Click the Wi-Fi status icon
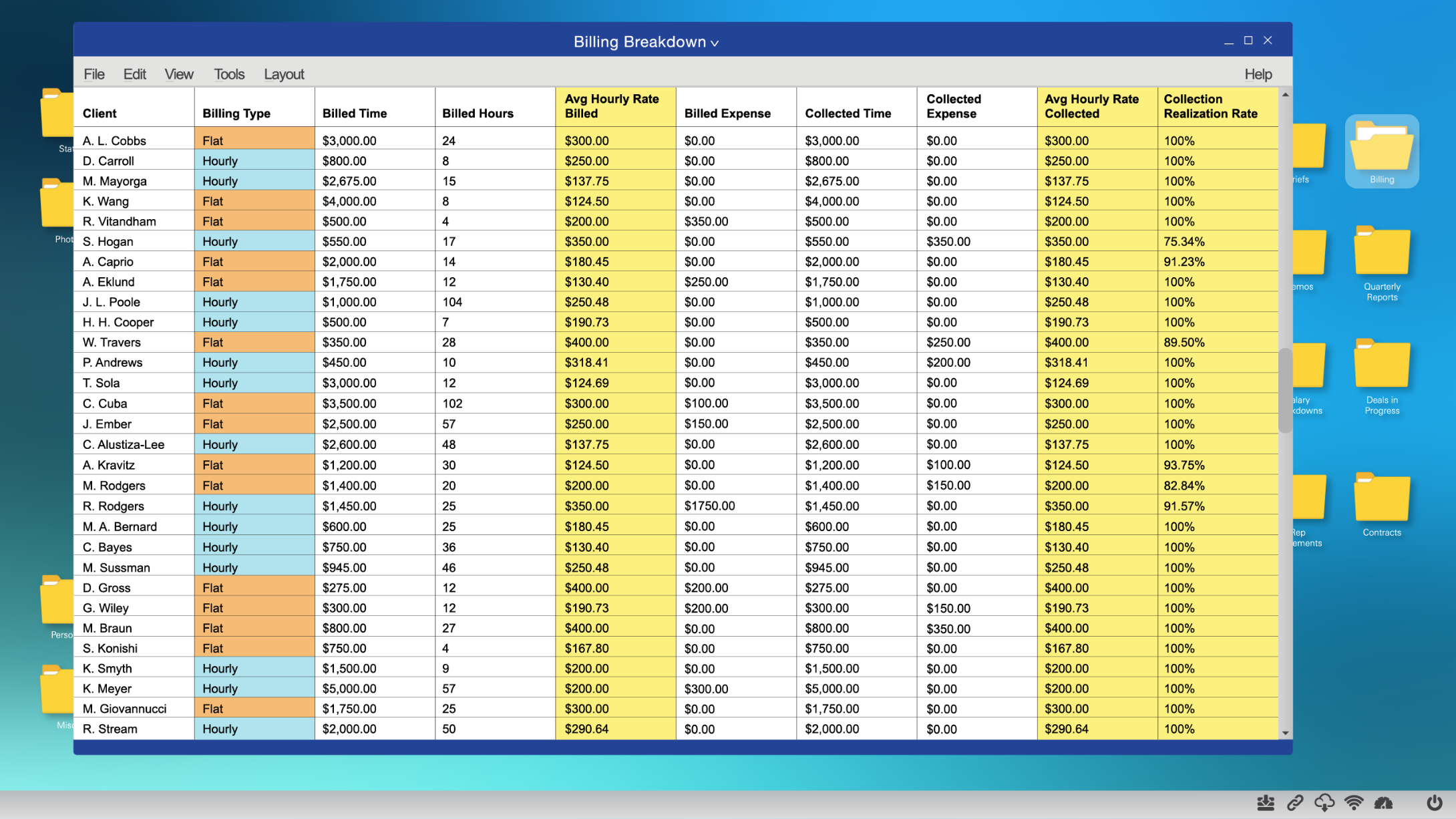Viewport: 1456px width, 819px height. (x=1354, y=803)
